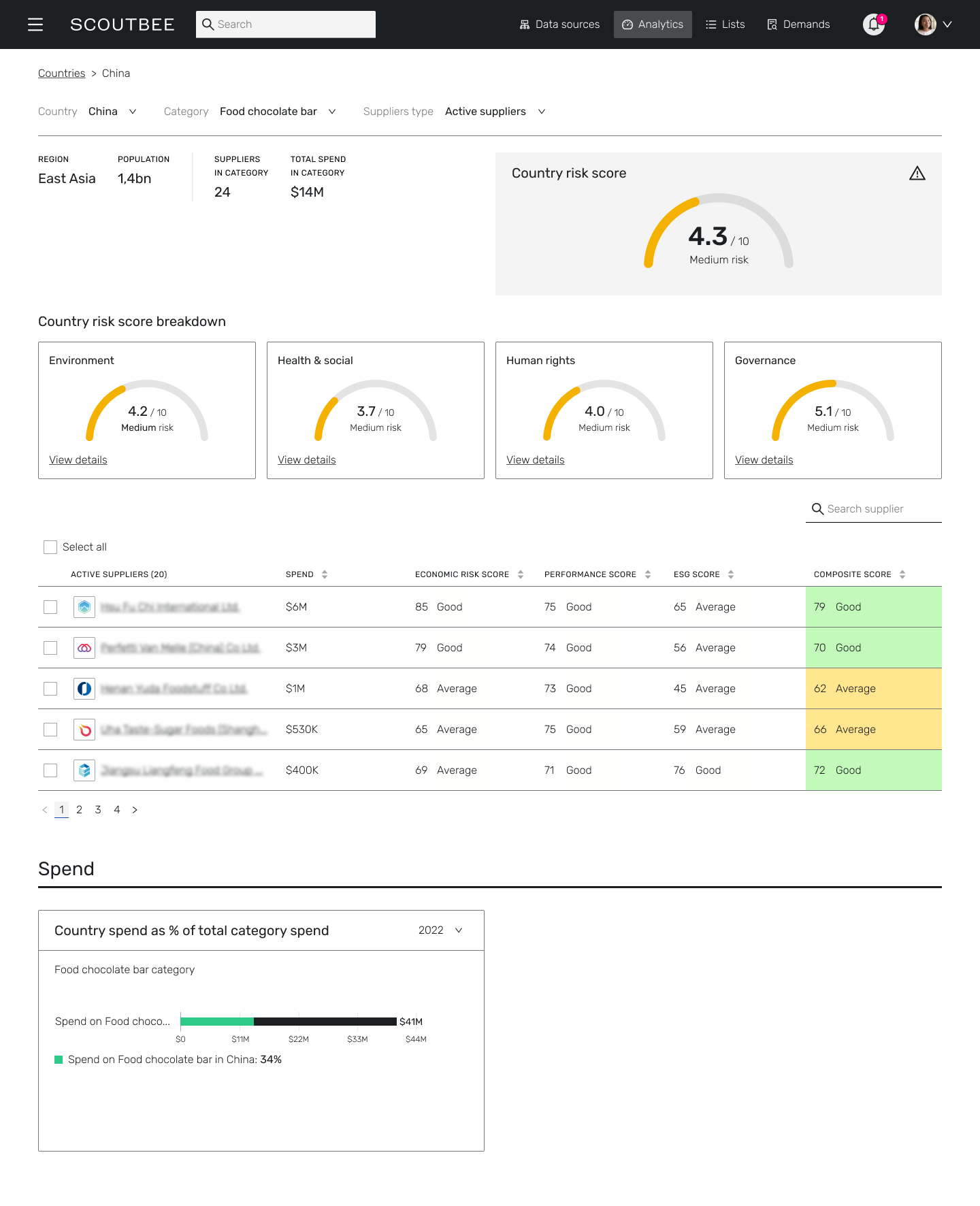Open the user profile avatar
The image size is (980, 1206).
tap(925, 25)
